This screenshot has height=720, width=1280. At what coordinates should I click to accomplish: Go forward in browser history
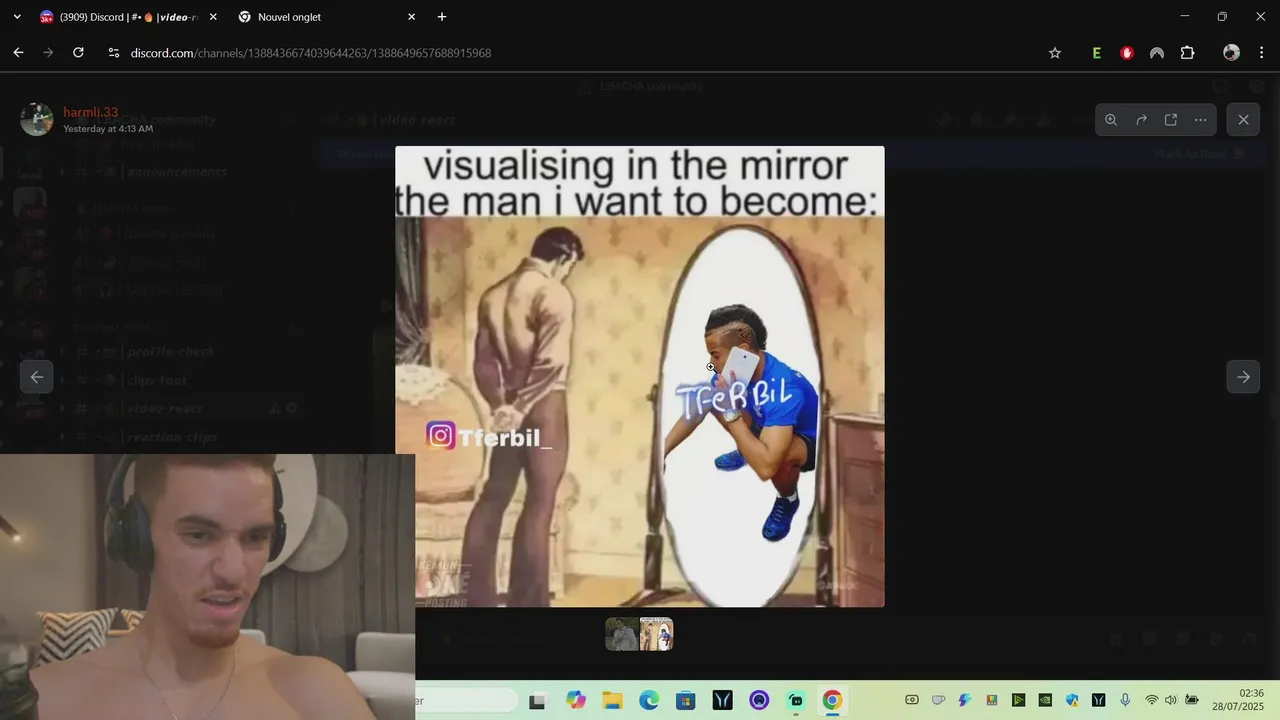(x=48, y=53)
